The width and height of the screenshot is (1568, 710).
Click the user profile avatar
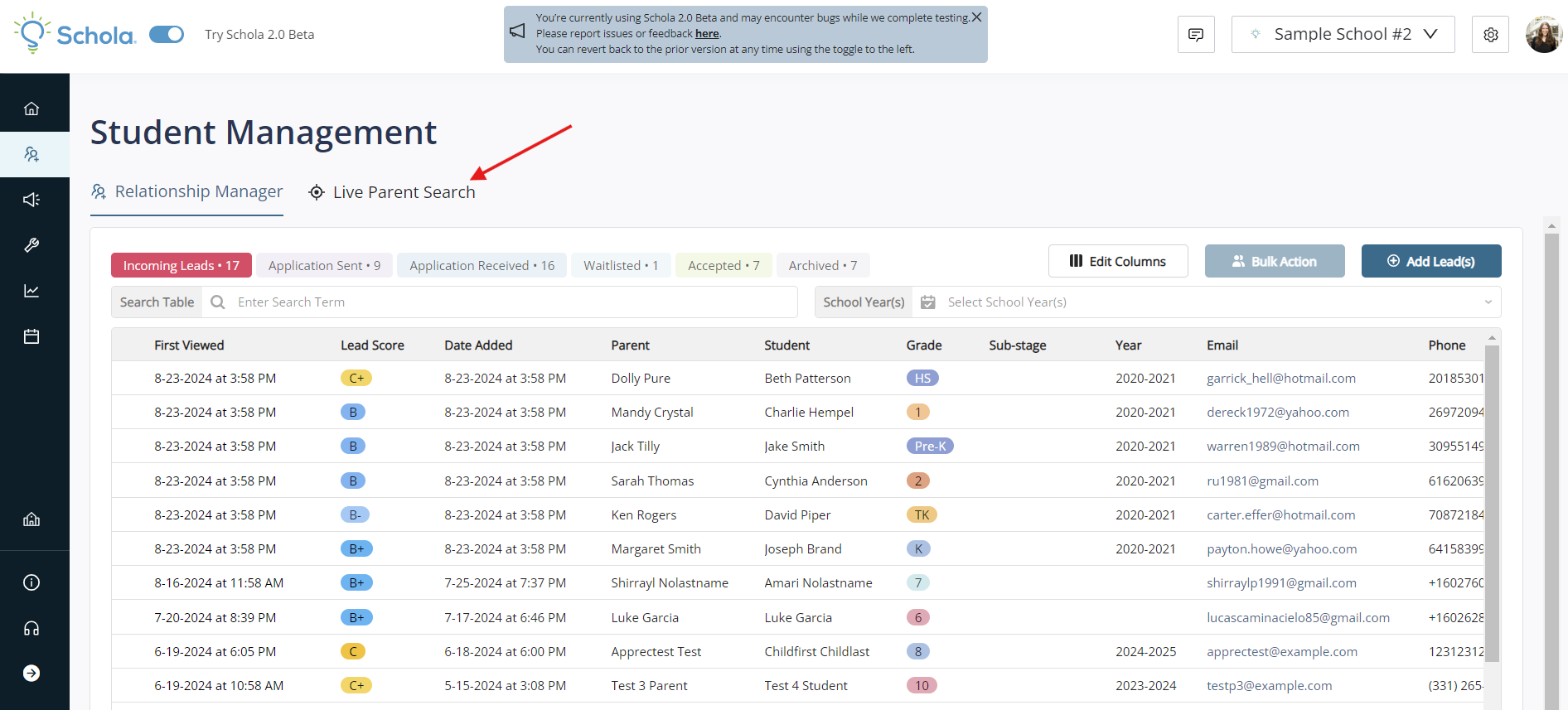[x=1543, y=35]
